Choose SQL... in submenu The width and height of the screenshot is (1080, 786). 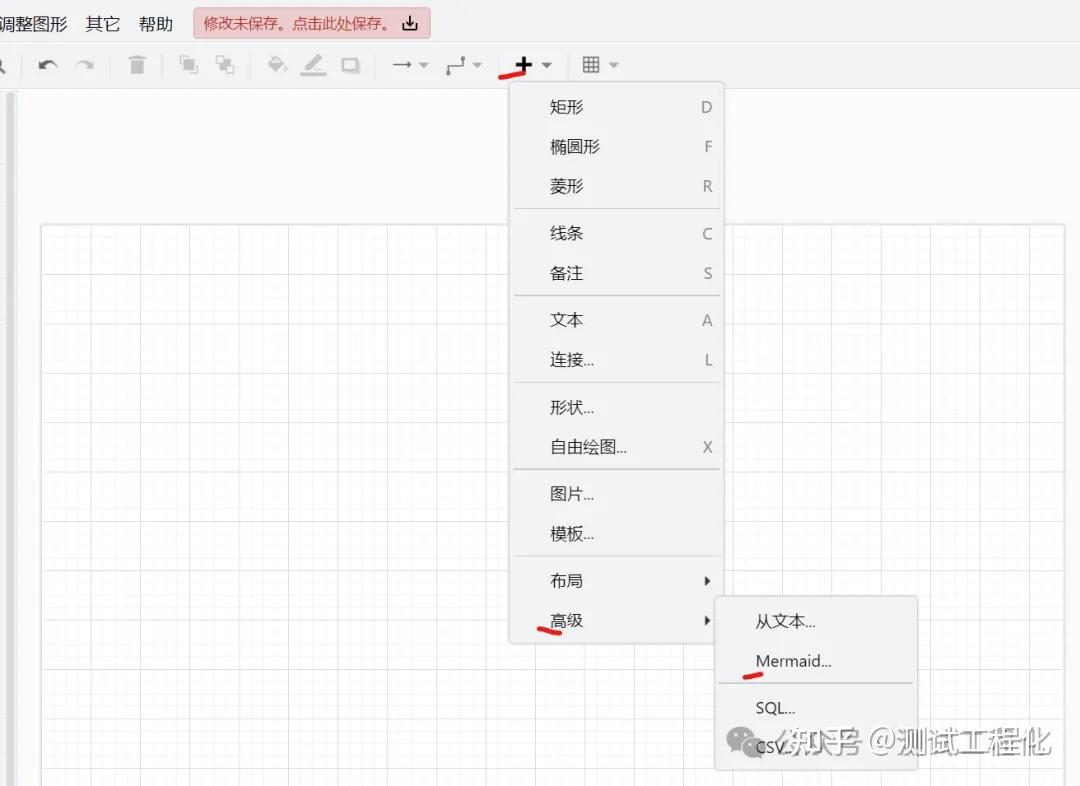click(x=816, y=708)
